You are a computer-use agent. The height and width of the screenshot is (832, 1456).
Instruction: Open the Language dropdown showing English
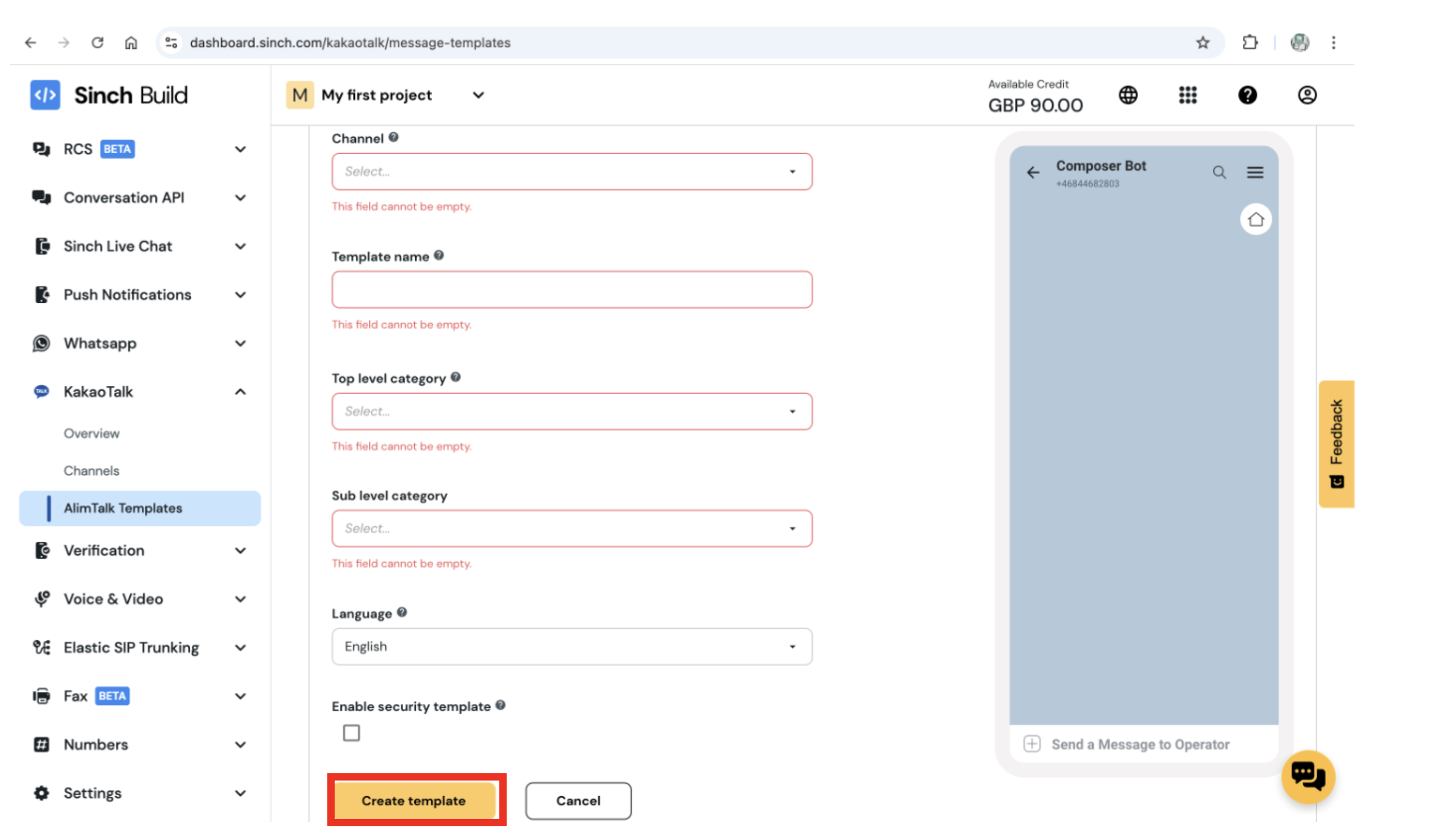[x=572, y=646]
